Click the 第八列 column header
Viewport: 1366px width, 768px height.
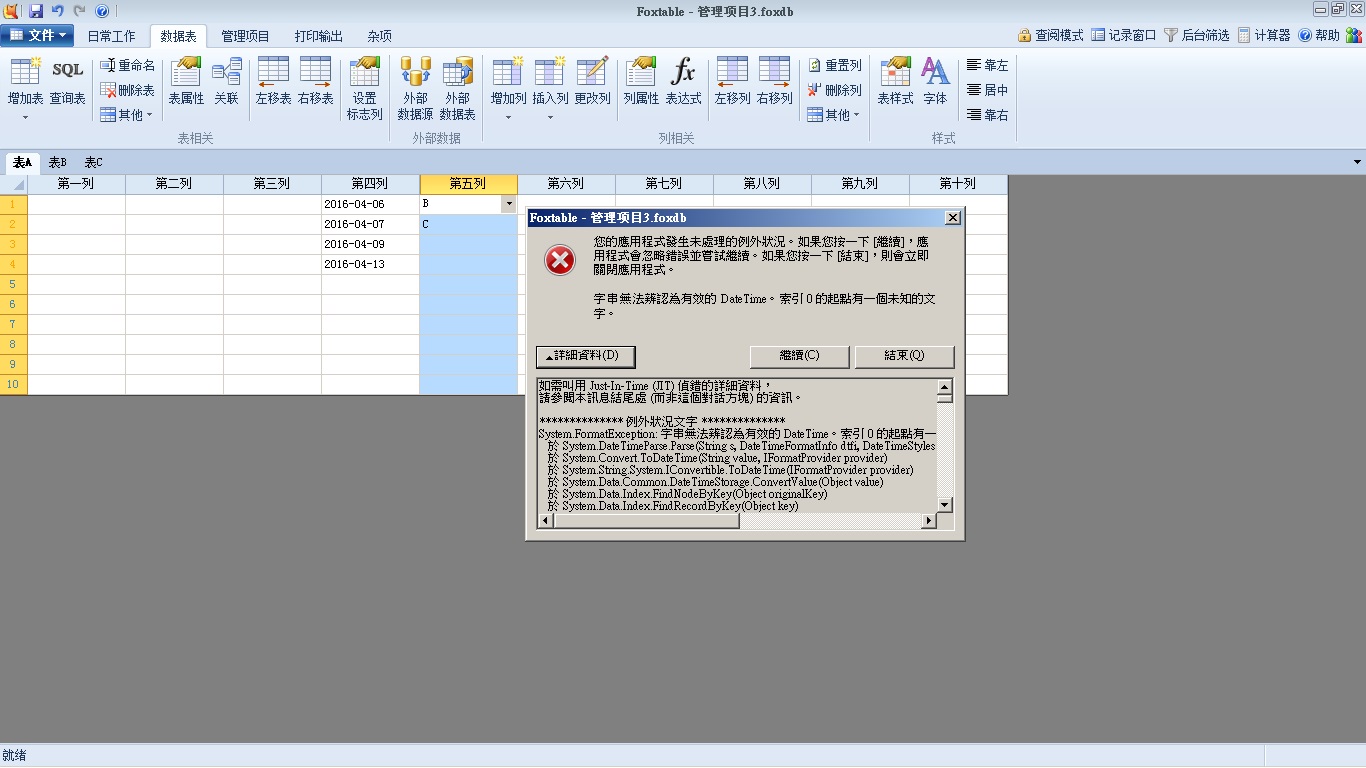pyautogui.click(x=762, y=184)
